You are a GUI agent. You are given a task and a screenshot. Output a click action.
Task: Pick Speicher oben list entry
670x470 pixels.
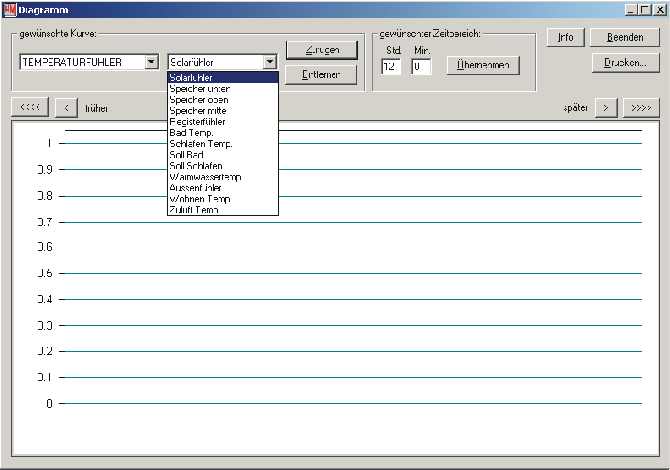[x=222, y=99]
